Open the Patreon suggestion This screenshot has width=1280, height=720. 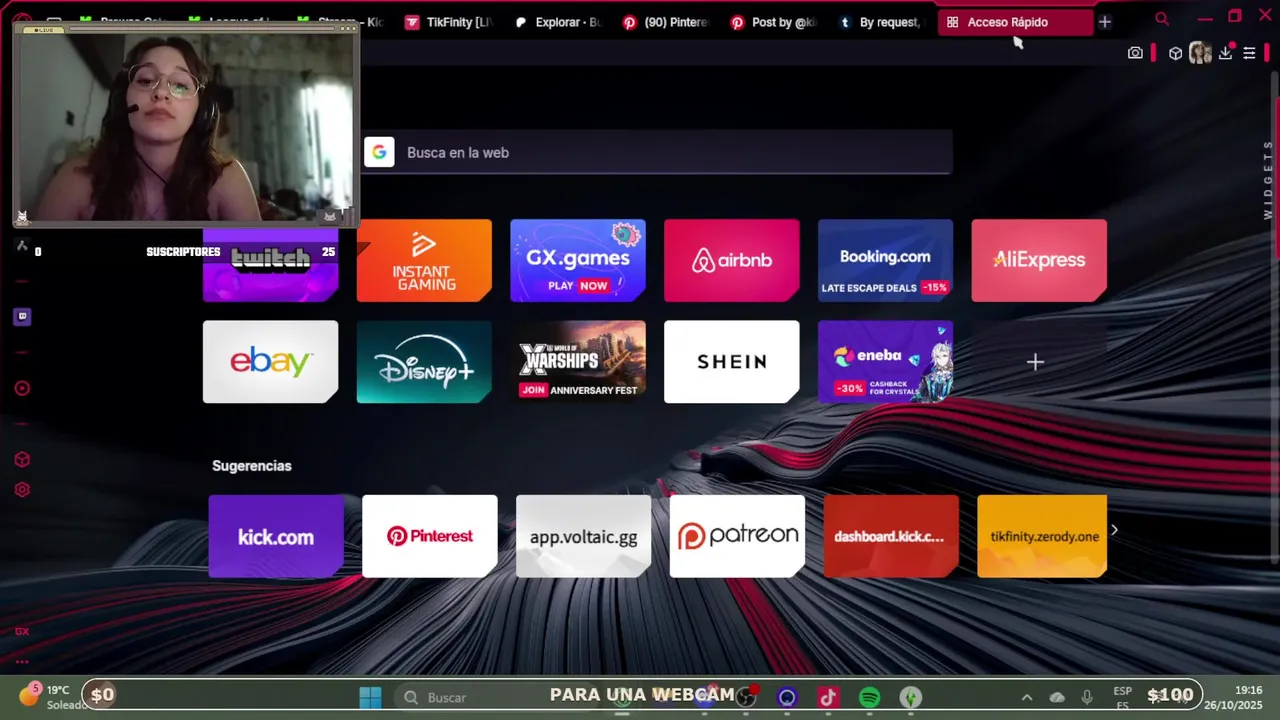(737, 536)
